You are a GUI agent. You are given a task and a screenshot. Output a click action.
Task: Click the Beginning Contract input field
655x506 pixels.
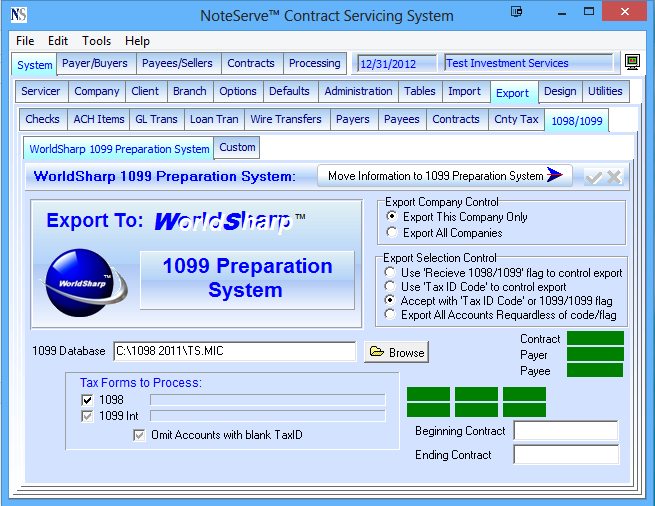coord(565,431)
